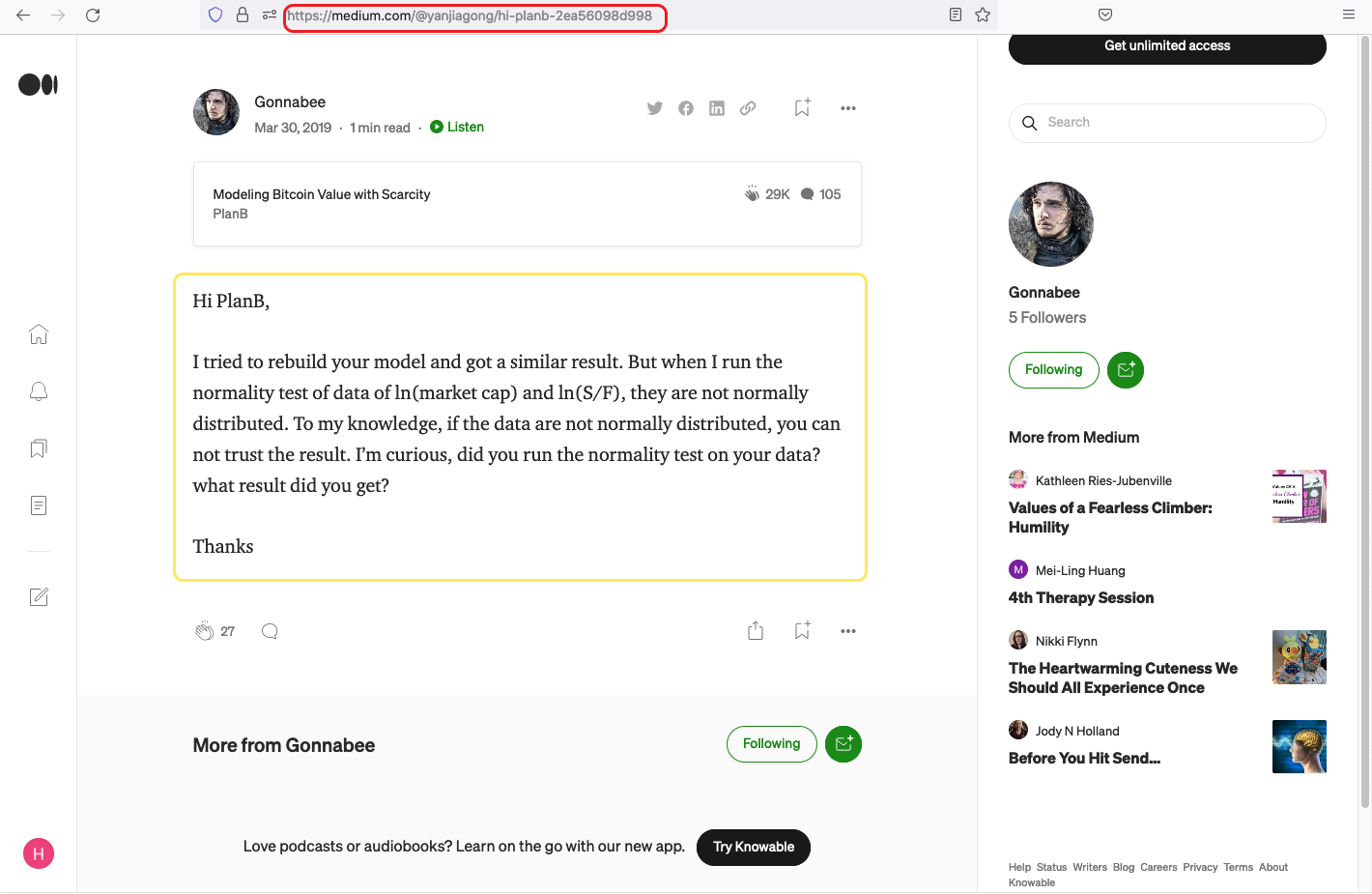Screen dimensions: 1372x894
Task: Toggle reader view icon in address bar
Action: 956,14
